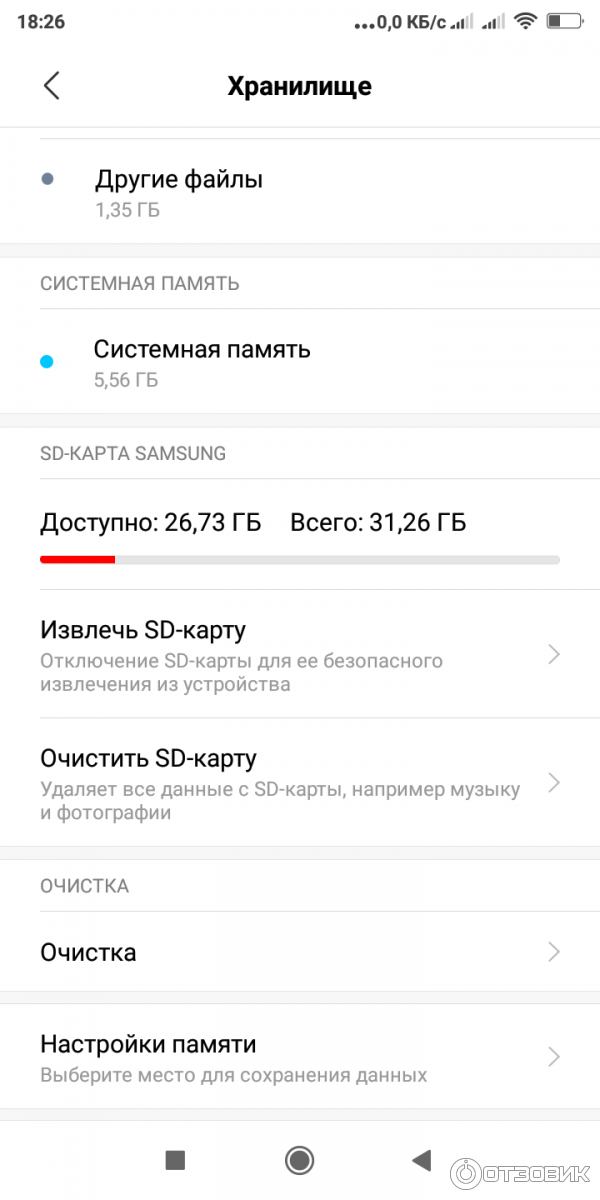The height and width of the screenshot is (1200, 600).
Task: Tap the red SD card usage bar
Action: coord(78,560)
